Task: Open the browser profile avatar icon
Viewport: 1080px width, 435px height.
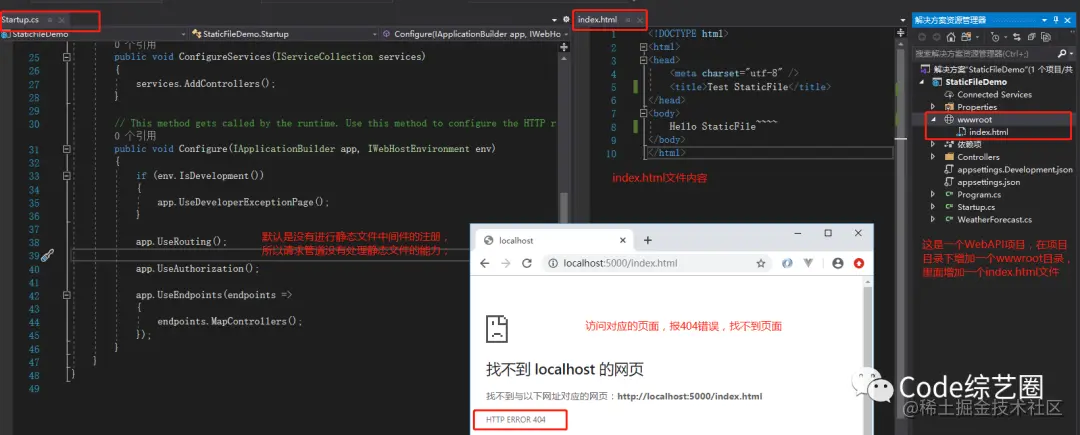Action: (x=838, y=264)
